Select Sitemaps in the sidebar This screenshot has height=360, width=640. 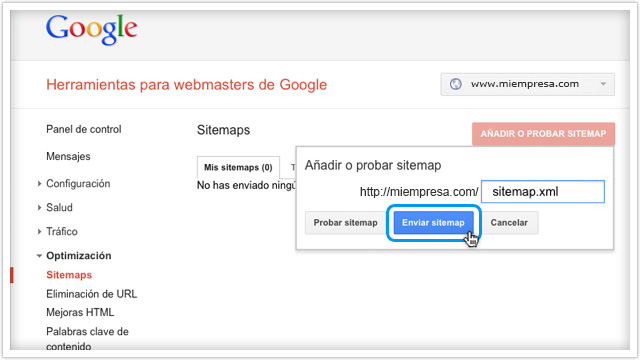(69, 275)
